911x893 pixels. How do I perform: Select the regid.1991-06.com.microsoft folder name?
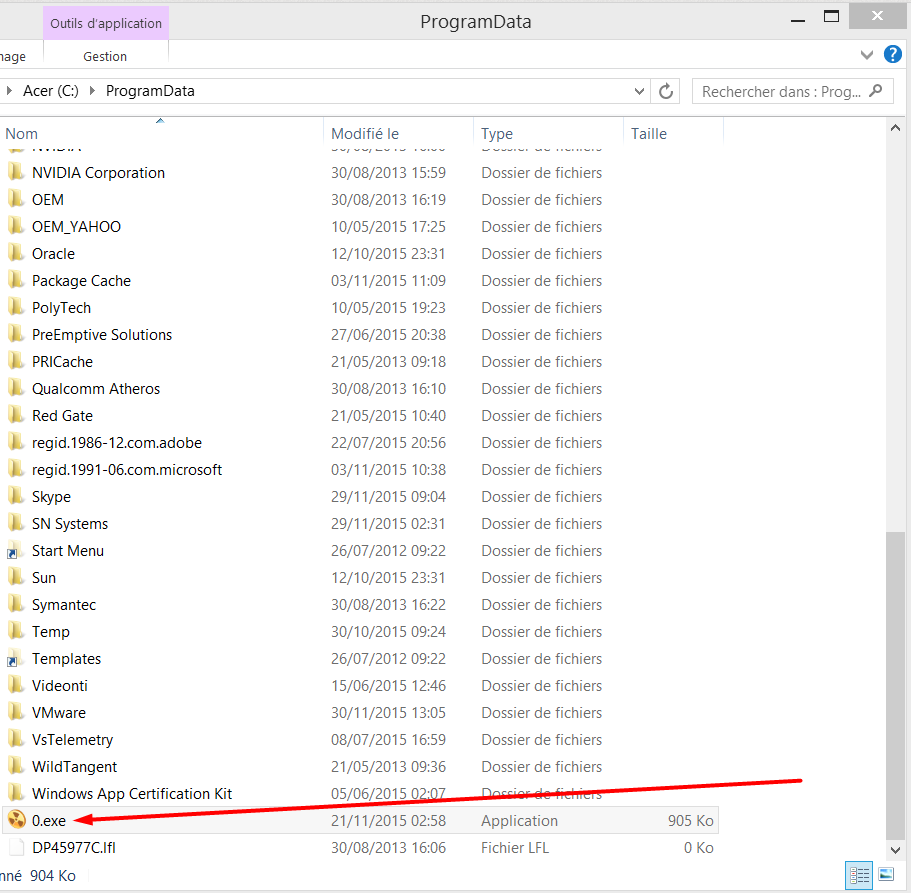coord(127,469)
